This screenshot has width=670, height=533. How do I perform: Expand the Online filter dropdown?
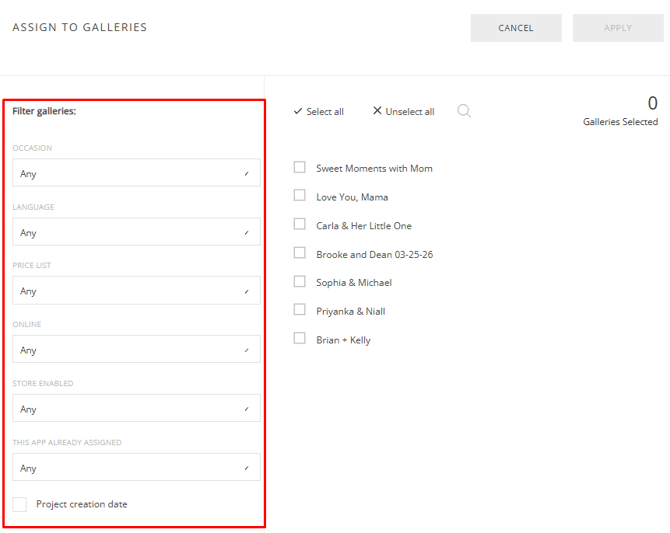point(136,350)
